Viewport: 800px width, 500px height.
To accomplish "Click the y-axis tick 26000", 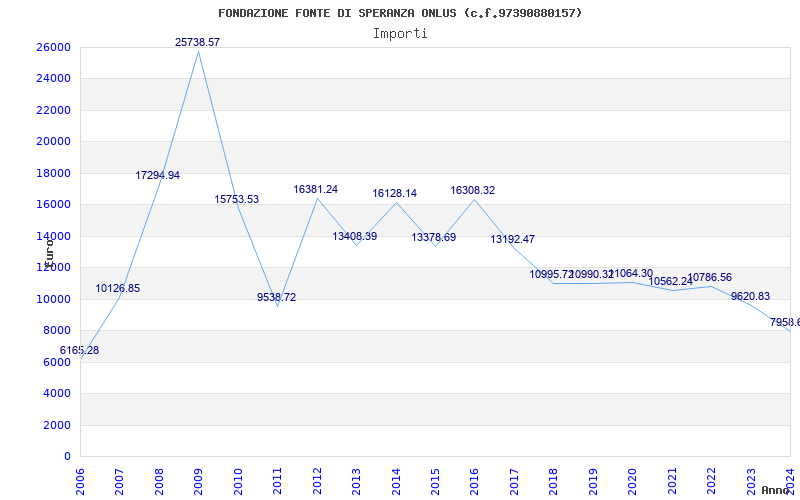I will point(53,47).
